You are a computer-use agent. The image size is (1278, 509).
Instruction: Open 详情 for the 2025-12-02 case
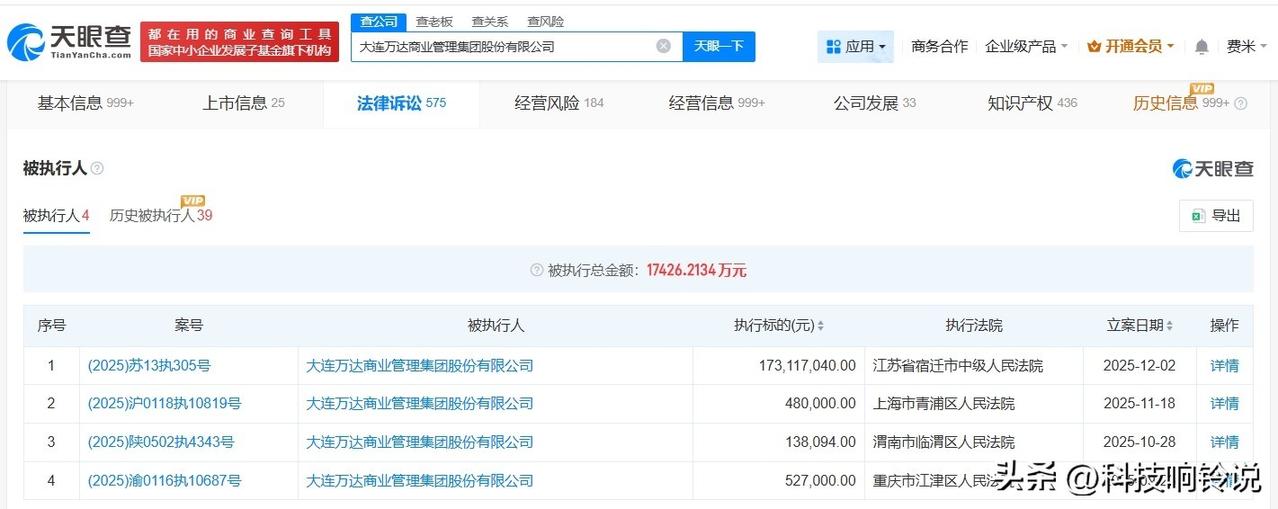click(x=1224, y=366)
